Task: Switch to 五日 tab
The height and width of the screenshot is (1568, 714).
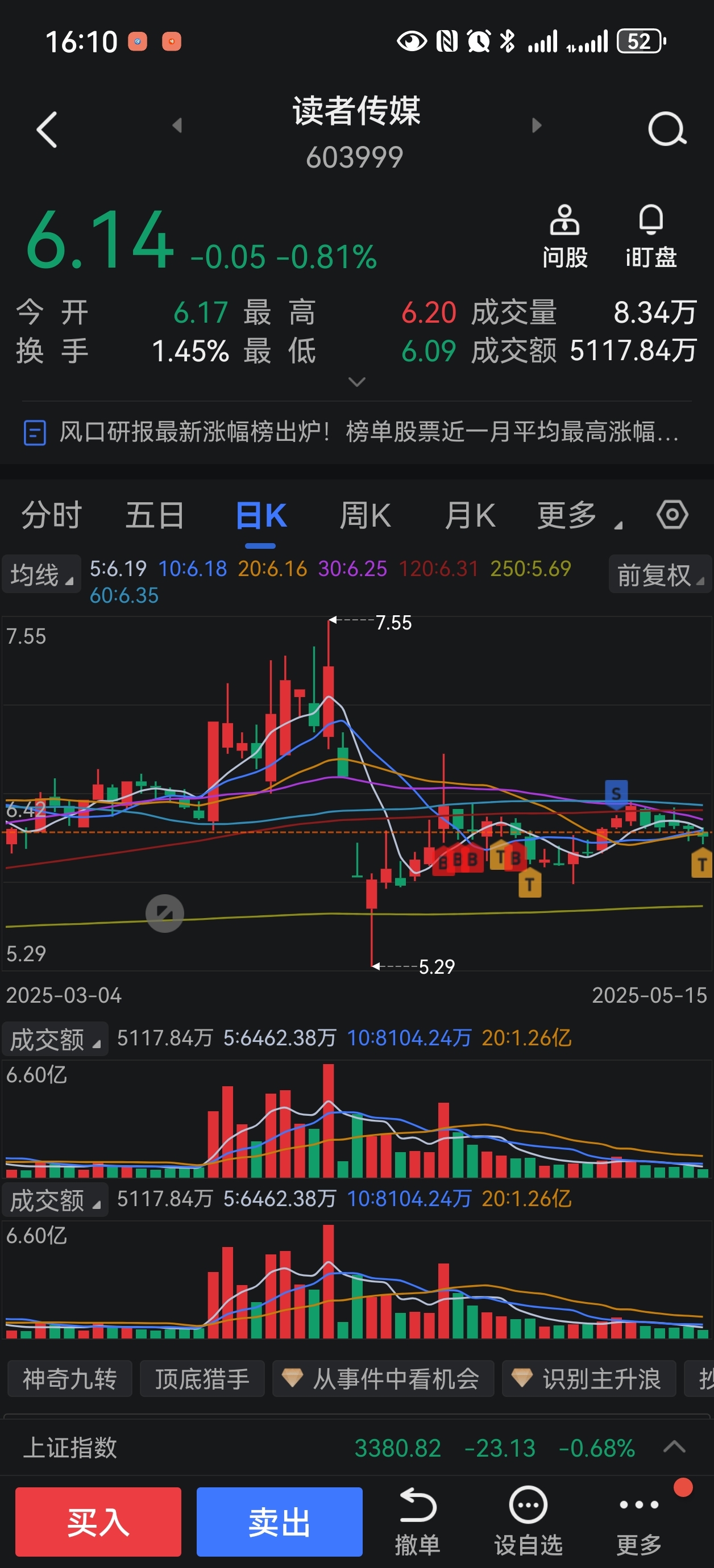Action: 155,516
